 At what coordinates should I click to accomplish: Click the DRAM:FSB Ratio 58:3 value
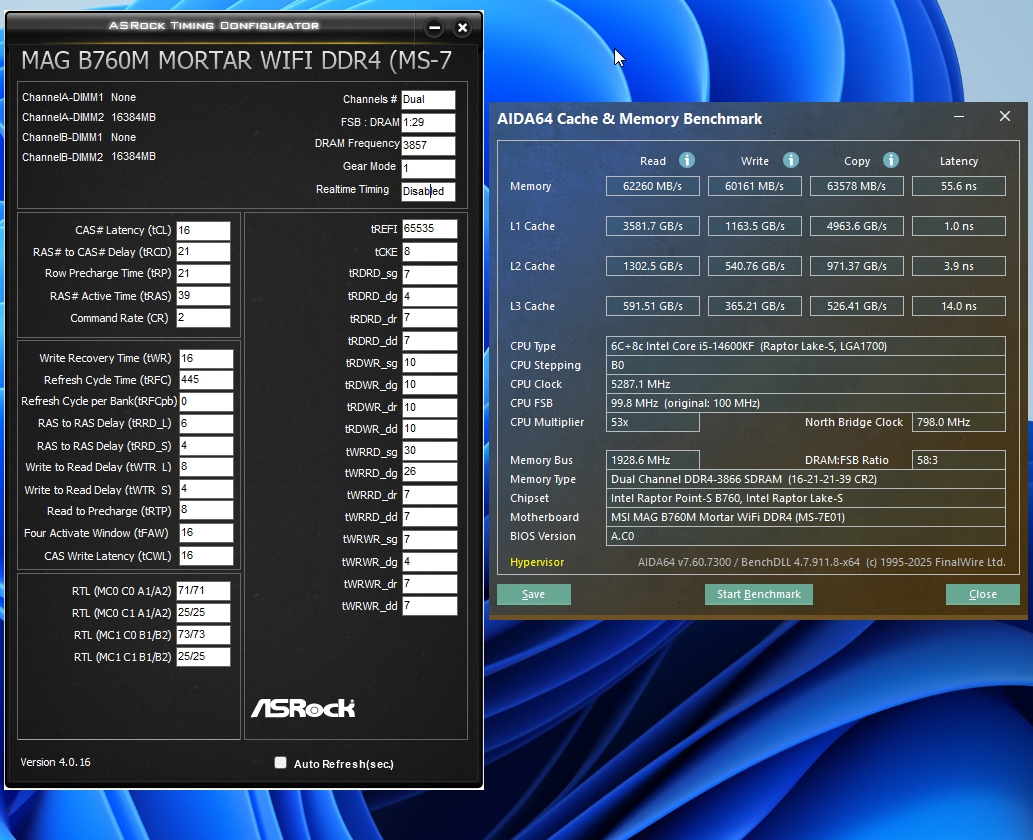(959, 460)
